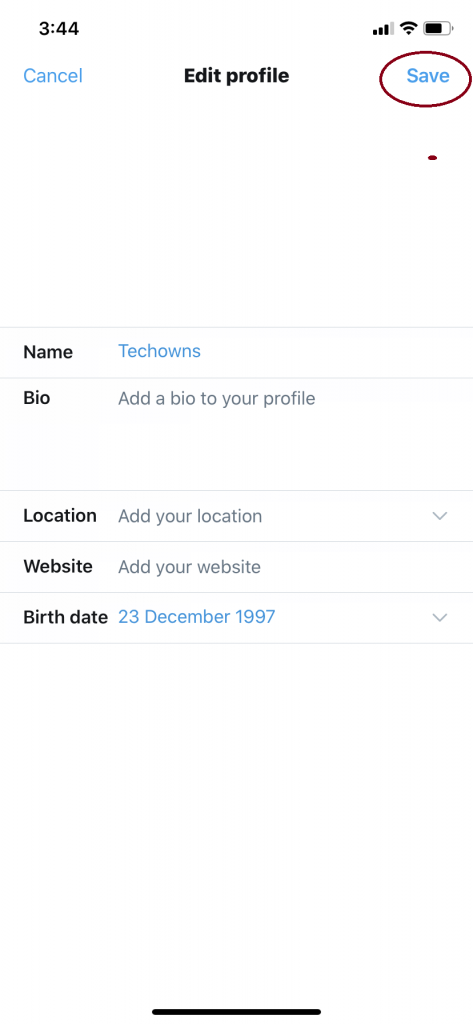Click the Name label
The width and height of the screenshot is (473, 1024).
(x=48, y=352)
